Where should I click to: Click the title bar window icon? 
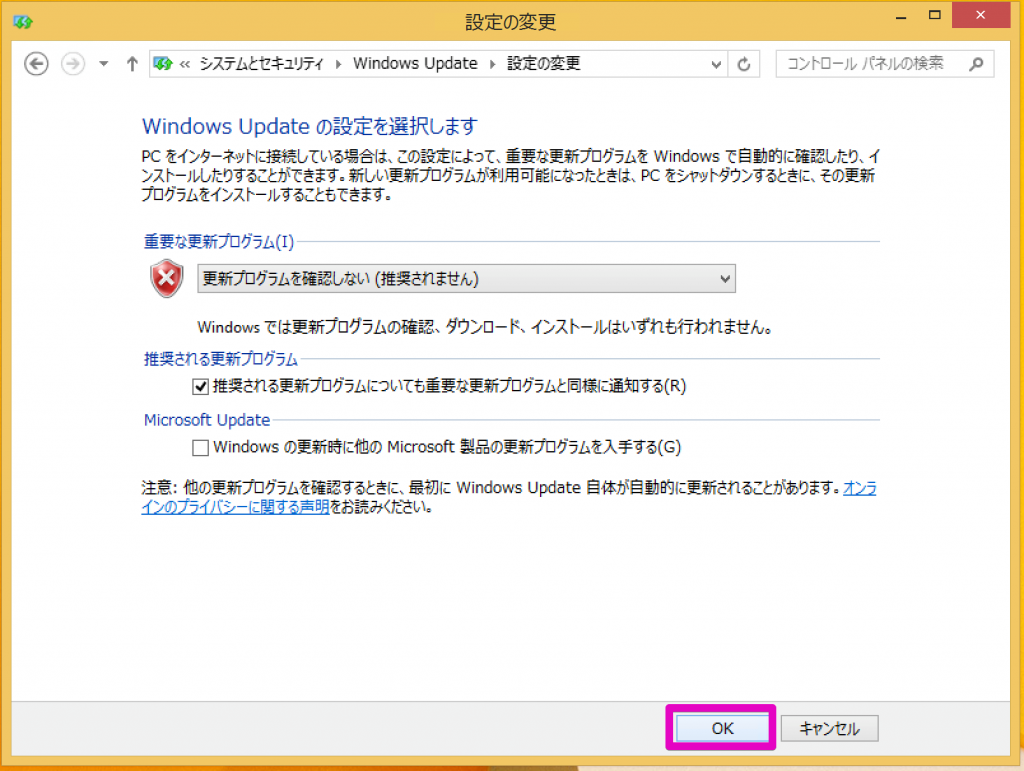click(23, 22)
